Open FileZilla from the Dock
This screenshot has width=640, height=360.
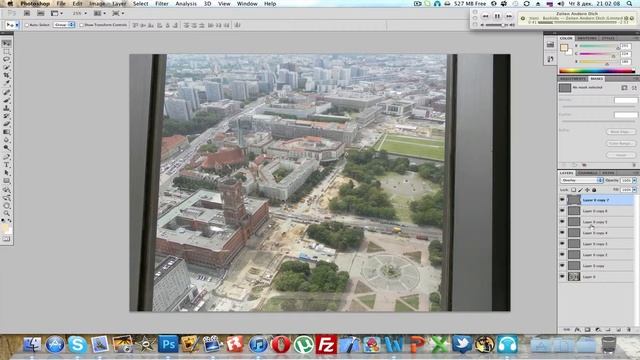pyautogui.click(x=326, y=344)
